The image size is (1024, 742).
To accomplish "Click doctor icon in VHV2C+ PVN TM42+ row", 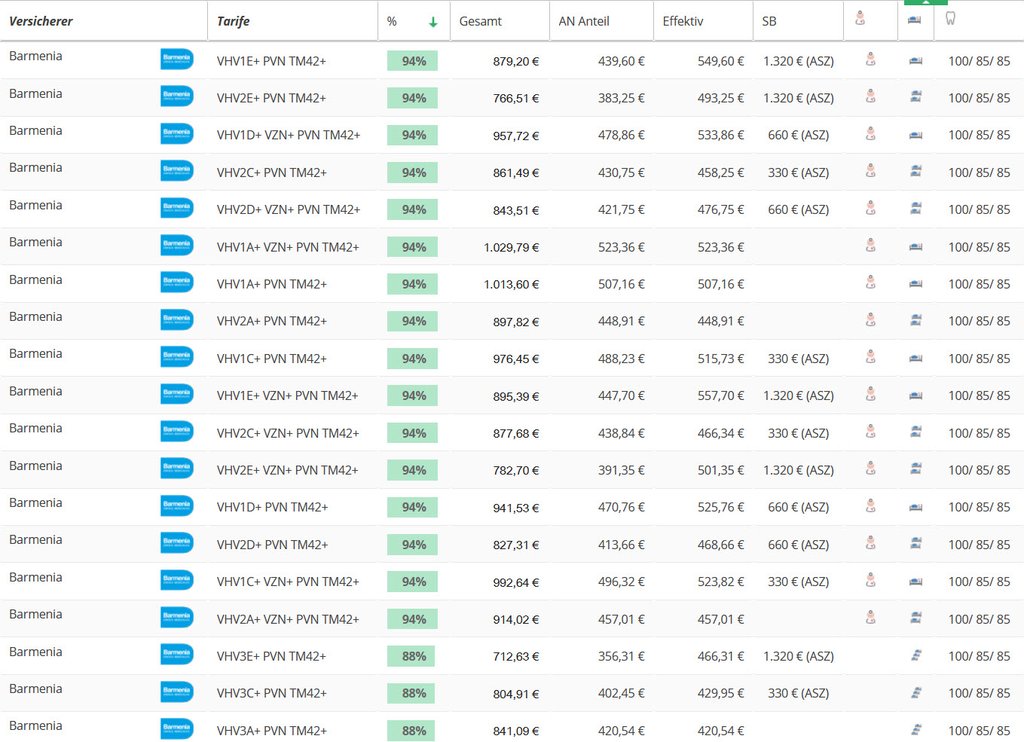I will [x=871, y=172].
